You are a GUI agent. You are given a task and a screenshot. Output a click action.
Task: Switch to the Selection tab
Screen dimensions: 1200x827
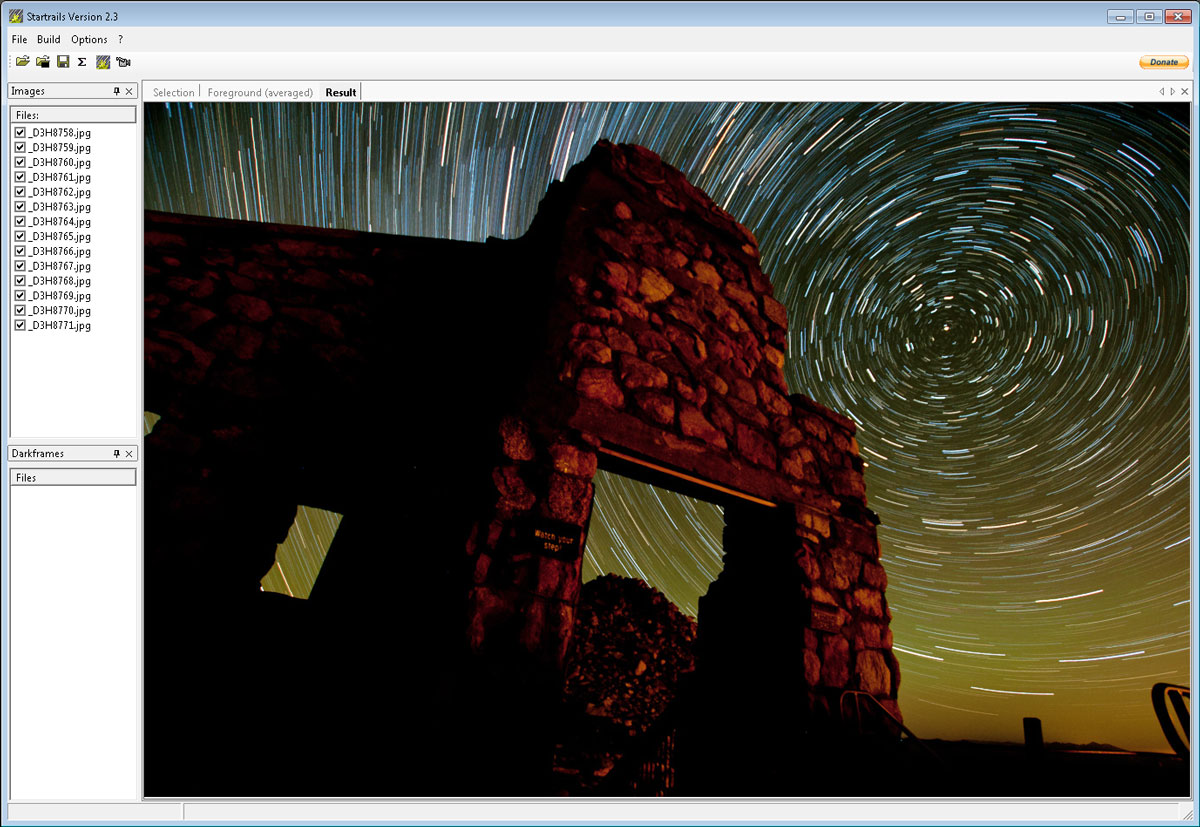(x=174, y=92)
